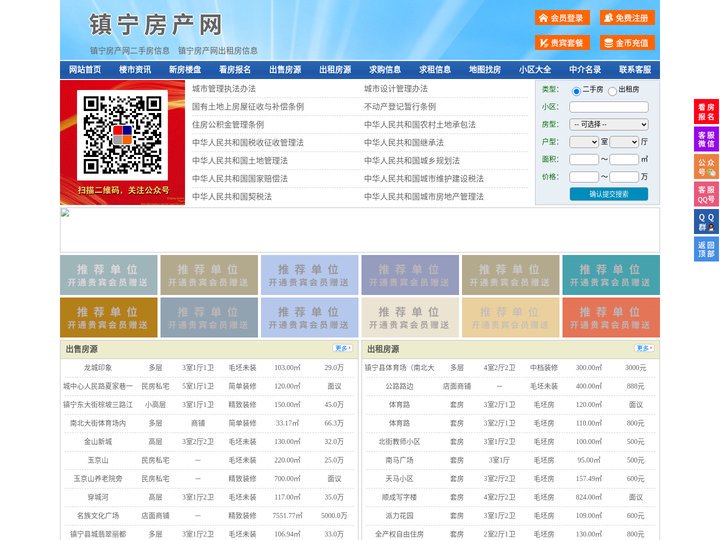Image resolution: width=720 pixels, height=540 pixels.
Task: Click the orange-red 推荐单位 ad tile
Action: (611, 318)
